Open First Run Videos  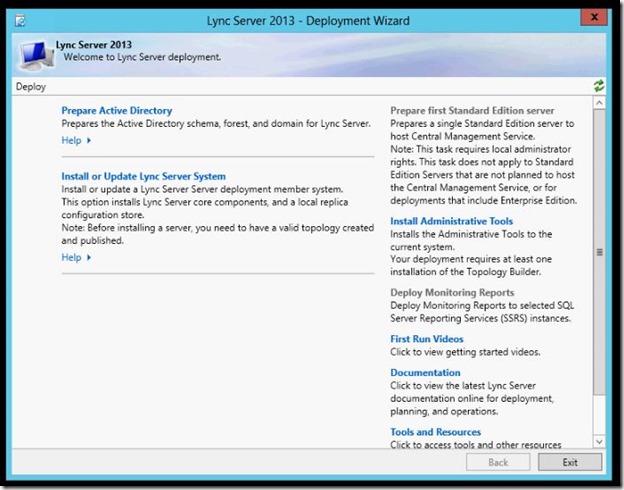(427, 339)
